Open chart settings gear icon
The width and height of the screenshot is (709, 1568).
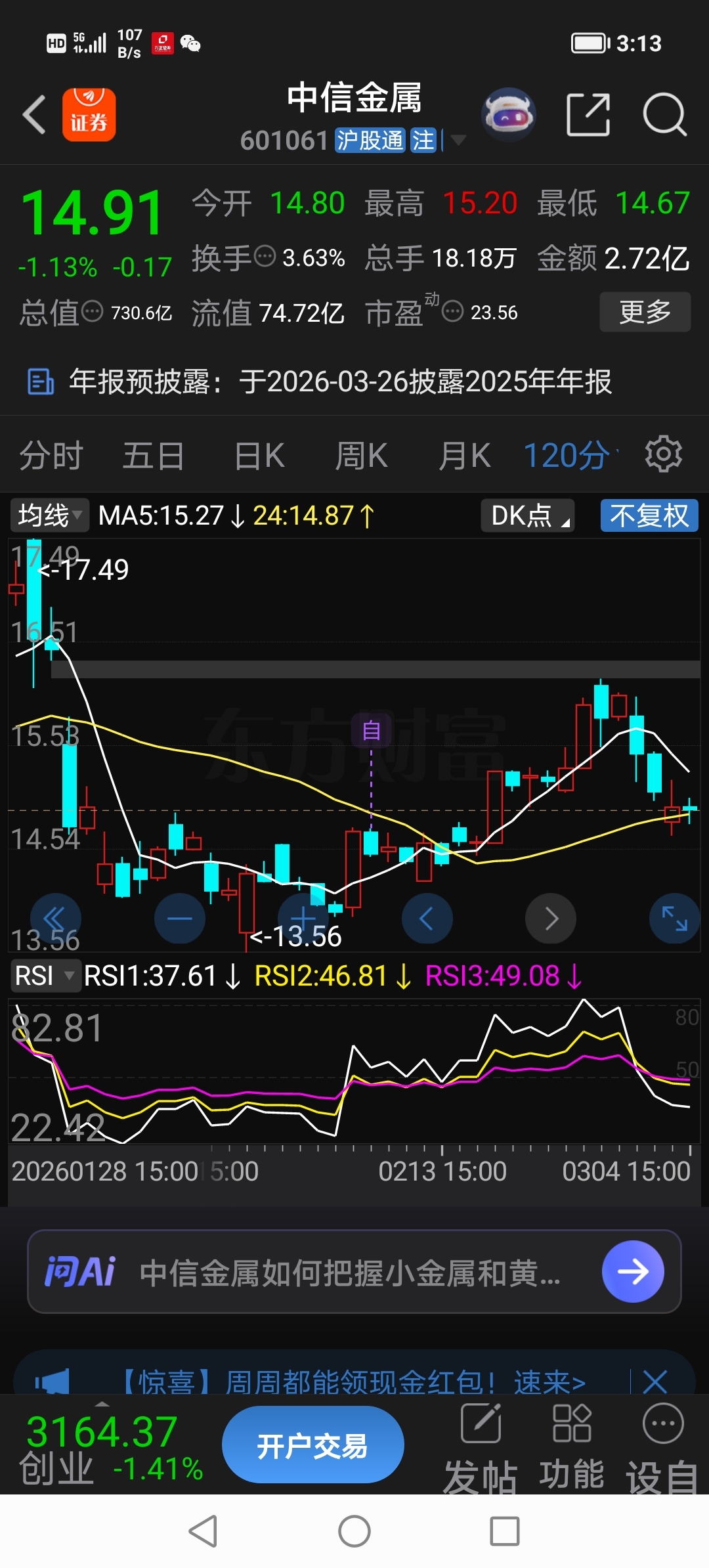(x=664, y=454)
